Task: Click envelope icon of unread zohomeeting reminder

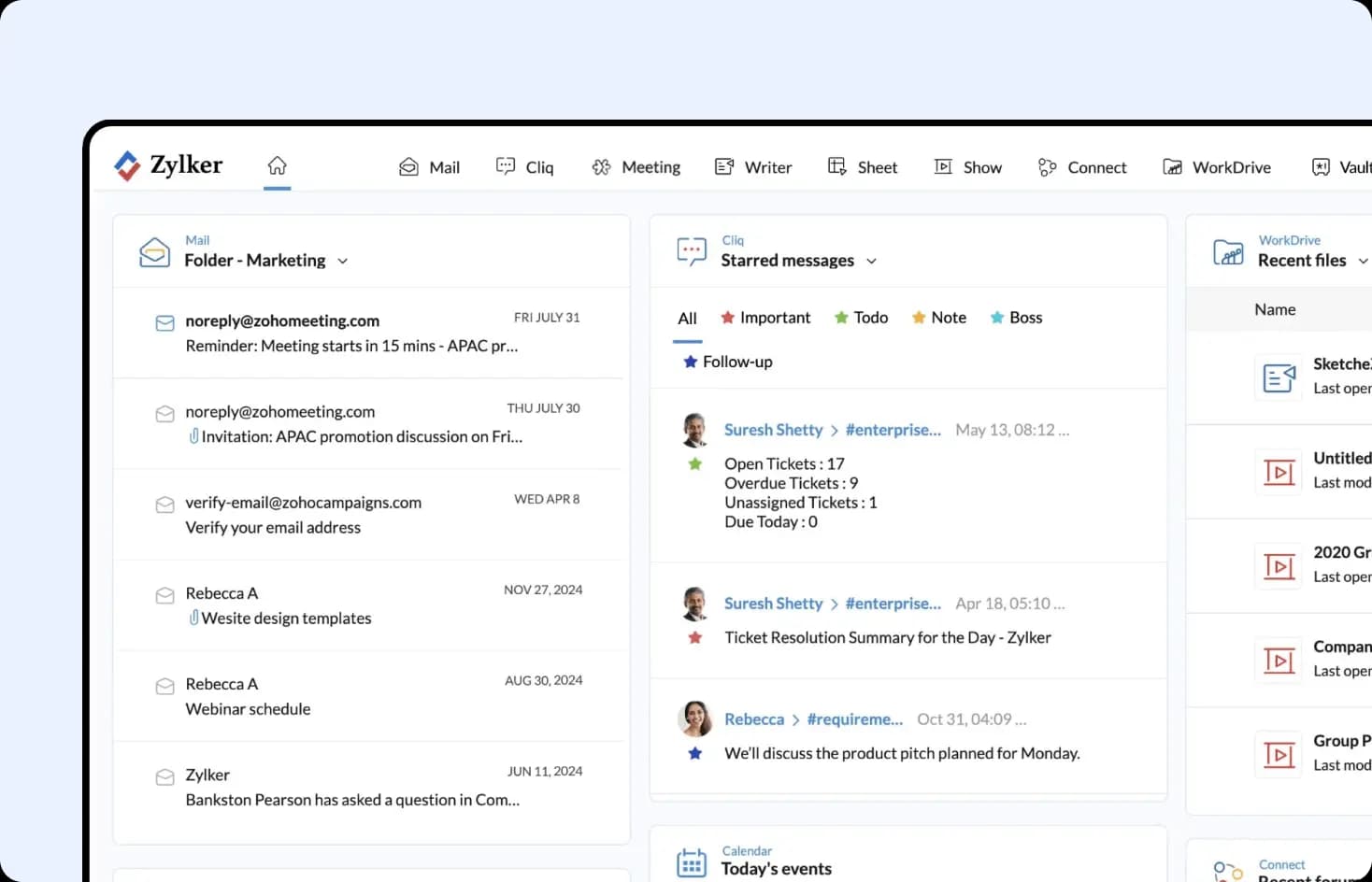Action: click(164, 323)
